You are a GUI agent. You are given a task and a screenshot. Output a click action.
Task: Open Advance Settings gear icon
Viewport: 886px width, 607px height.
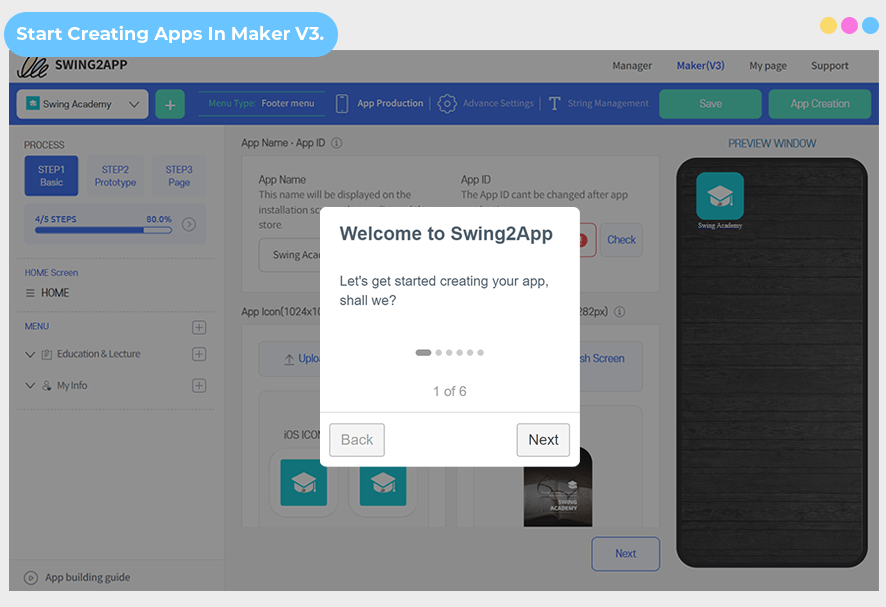447,103
